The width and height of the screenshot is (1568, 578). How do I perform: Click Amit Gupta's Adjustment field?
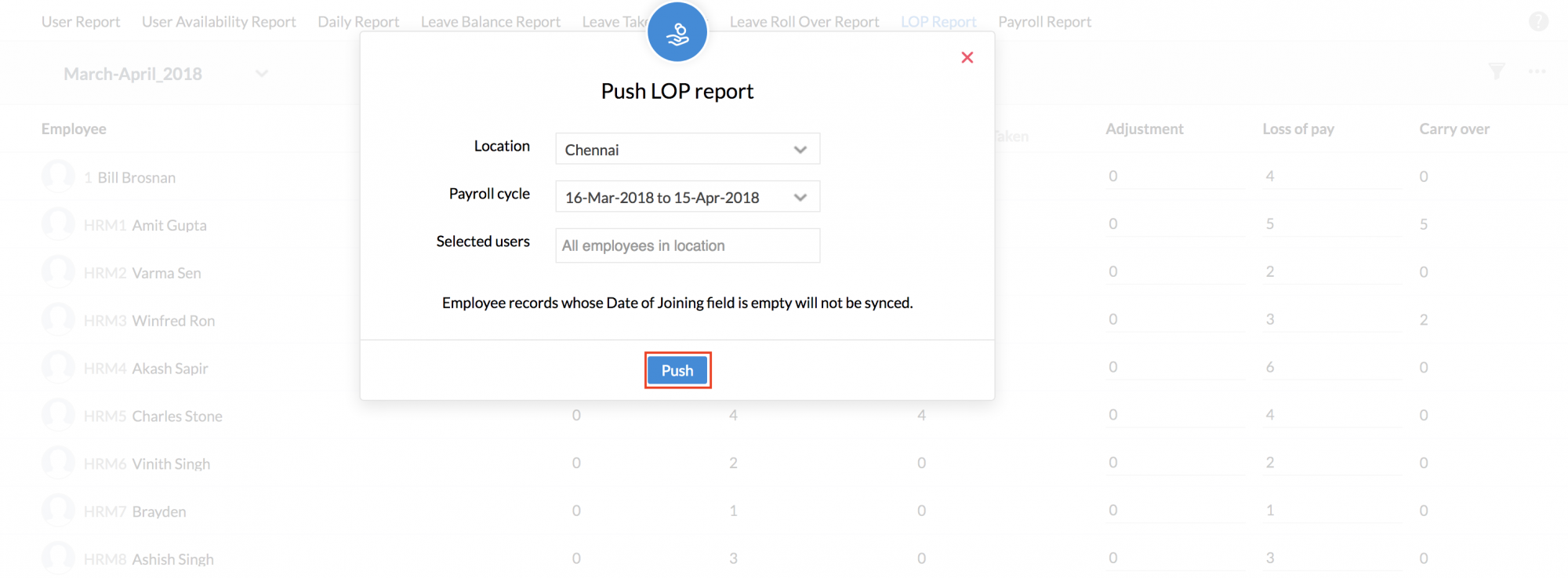tap(1175, 224)
